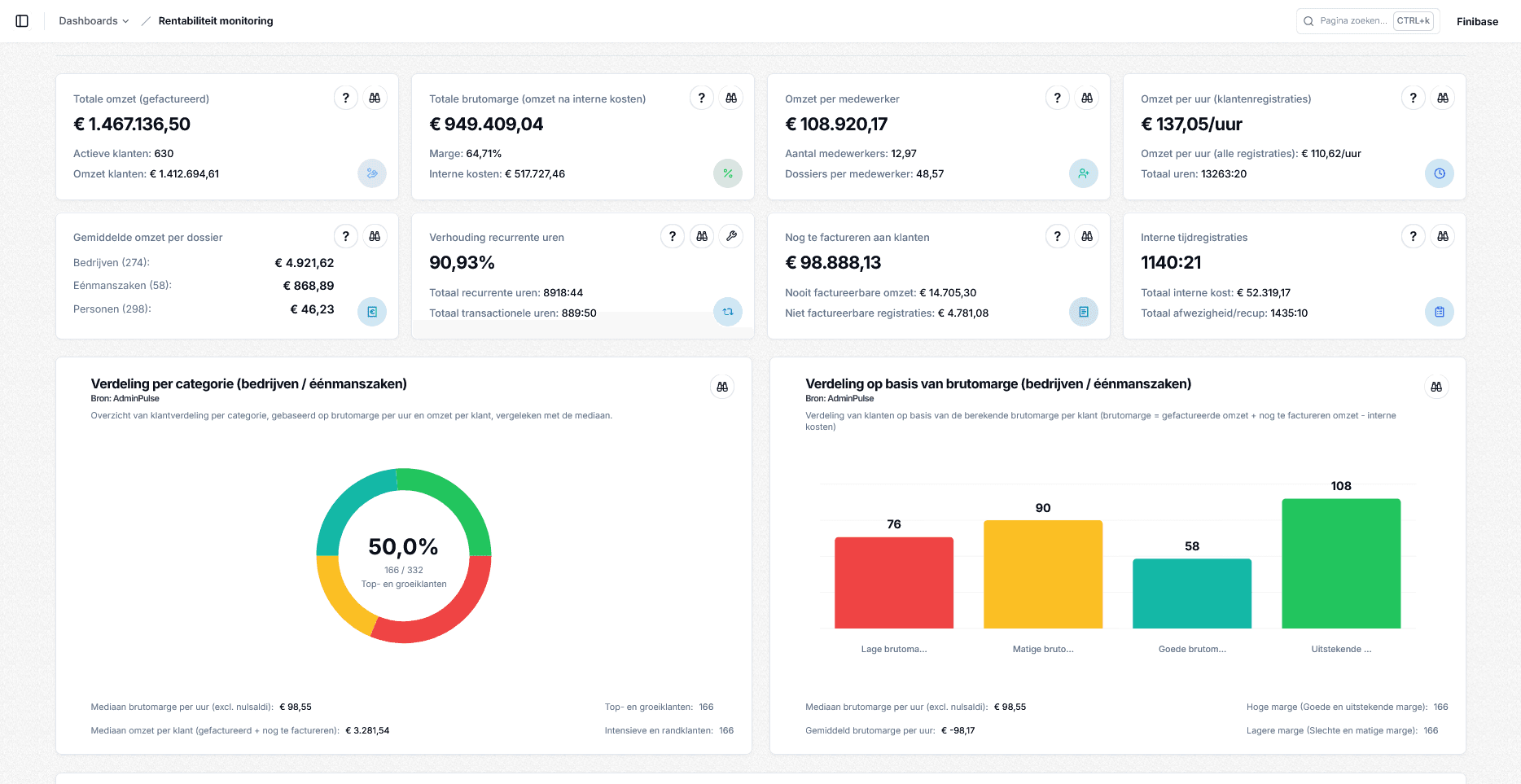This screenshot has width=1521, height=784.
Task: Open help for Verhouding recurrente uren
Action: (x=673, y=236)
